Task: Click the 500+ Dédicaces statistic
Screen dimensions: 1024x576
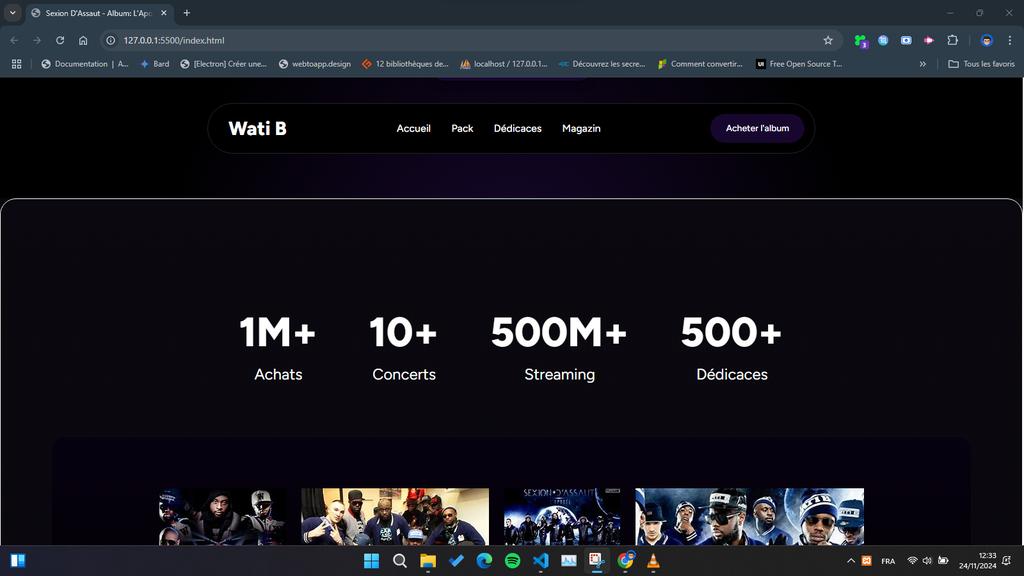Action: pos(731,348)
